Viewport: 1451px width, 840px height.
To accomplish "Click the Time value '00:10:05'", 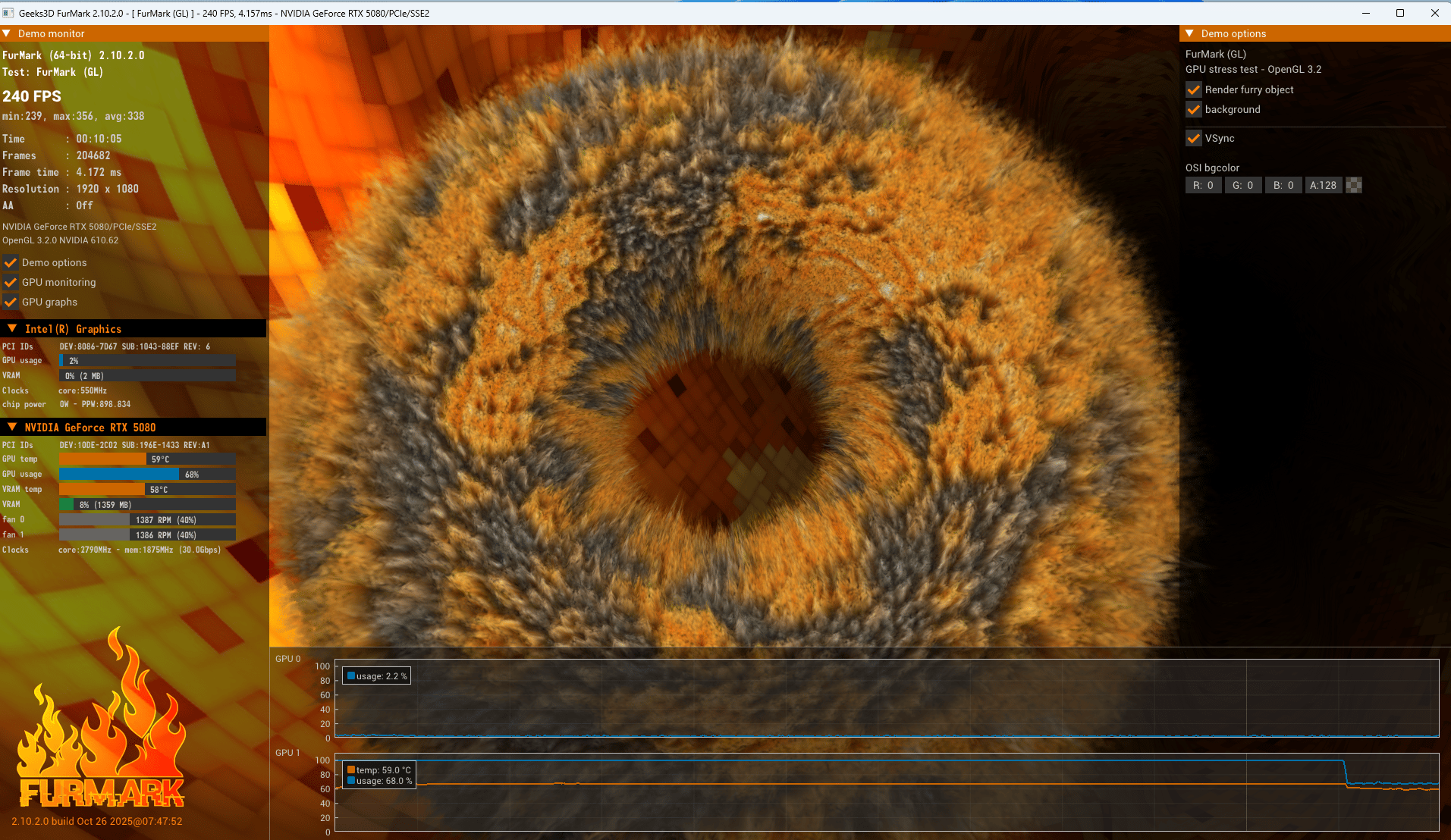I will point(99,139).
